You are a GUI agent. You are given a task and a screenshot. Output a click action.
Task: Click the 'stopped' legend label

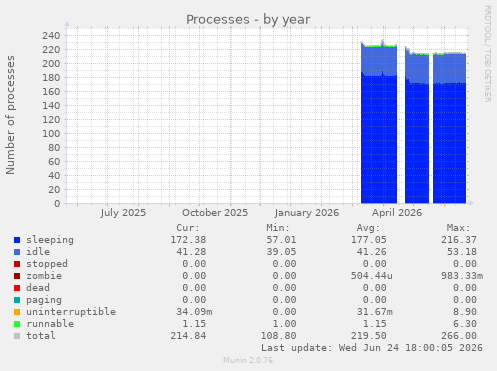pyautogui.click(x=47, y=264)
